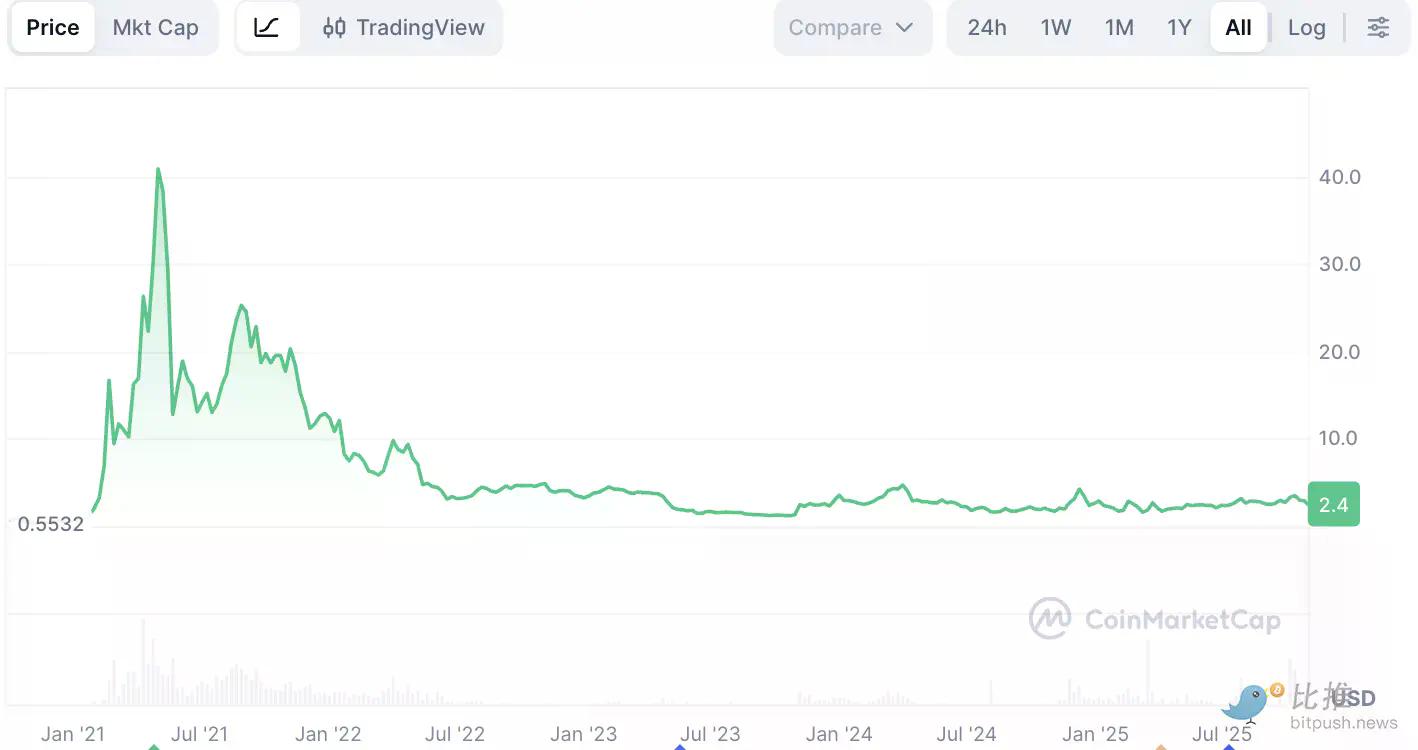Click the green current price label 2.4
Viewport: 1418px width, 750px height.
(1333, 504)
